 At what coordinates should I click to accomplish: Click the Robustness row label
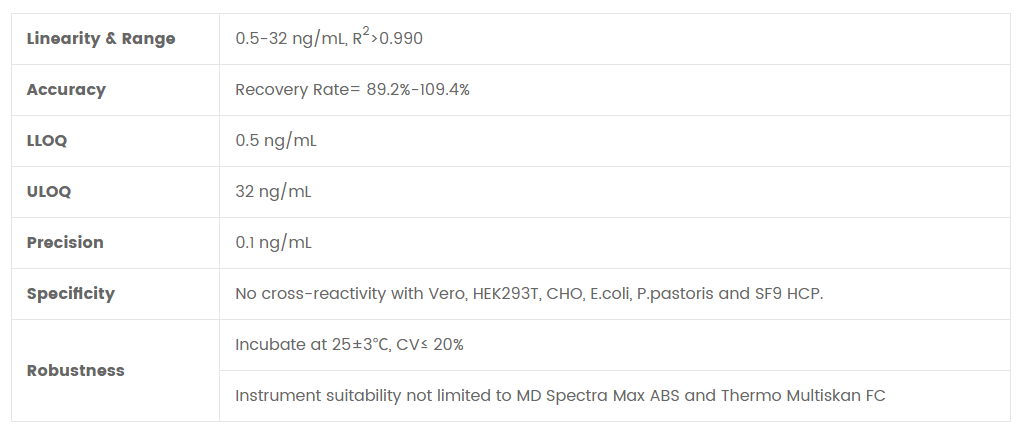(76, 370)
